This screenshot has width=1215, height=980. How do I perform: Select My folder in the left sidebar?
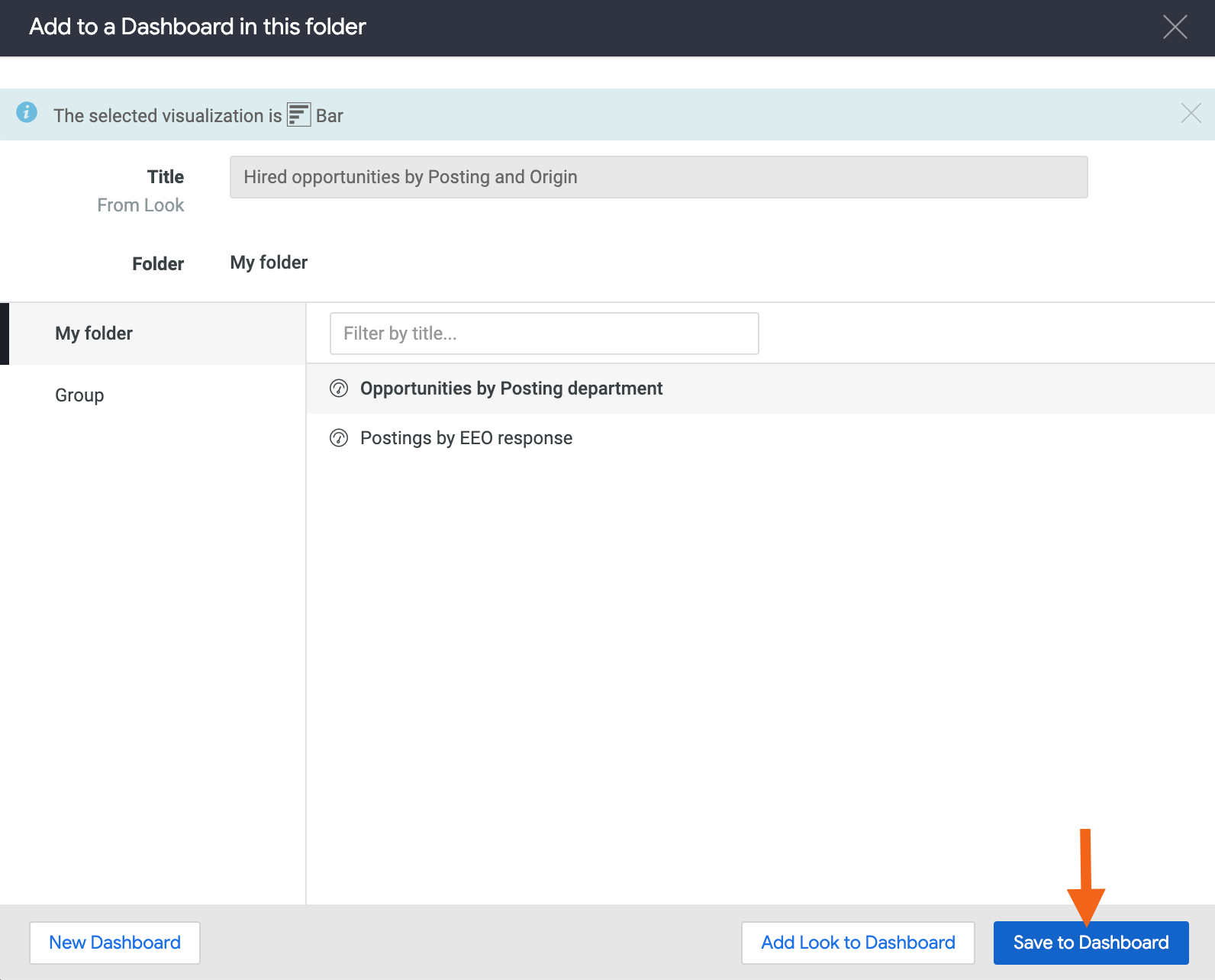(94, 334)
